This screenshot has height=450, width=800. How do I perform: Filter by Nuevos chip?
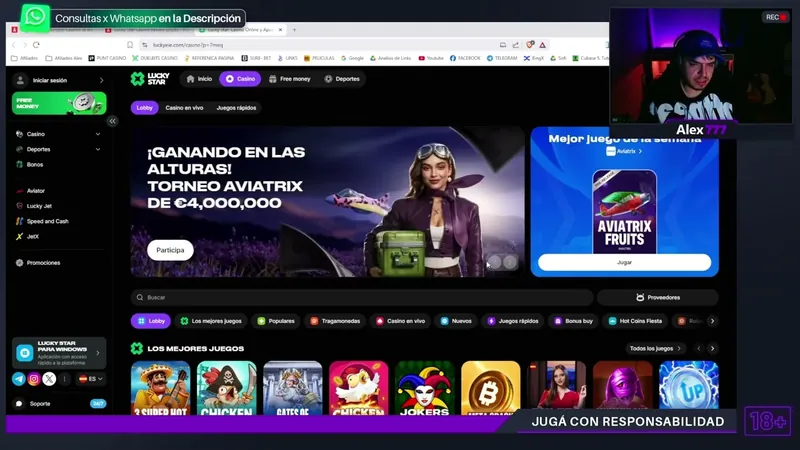point(456,321)
